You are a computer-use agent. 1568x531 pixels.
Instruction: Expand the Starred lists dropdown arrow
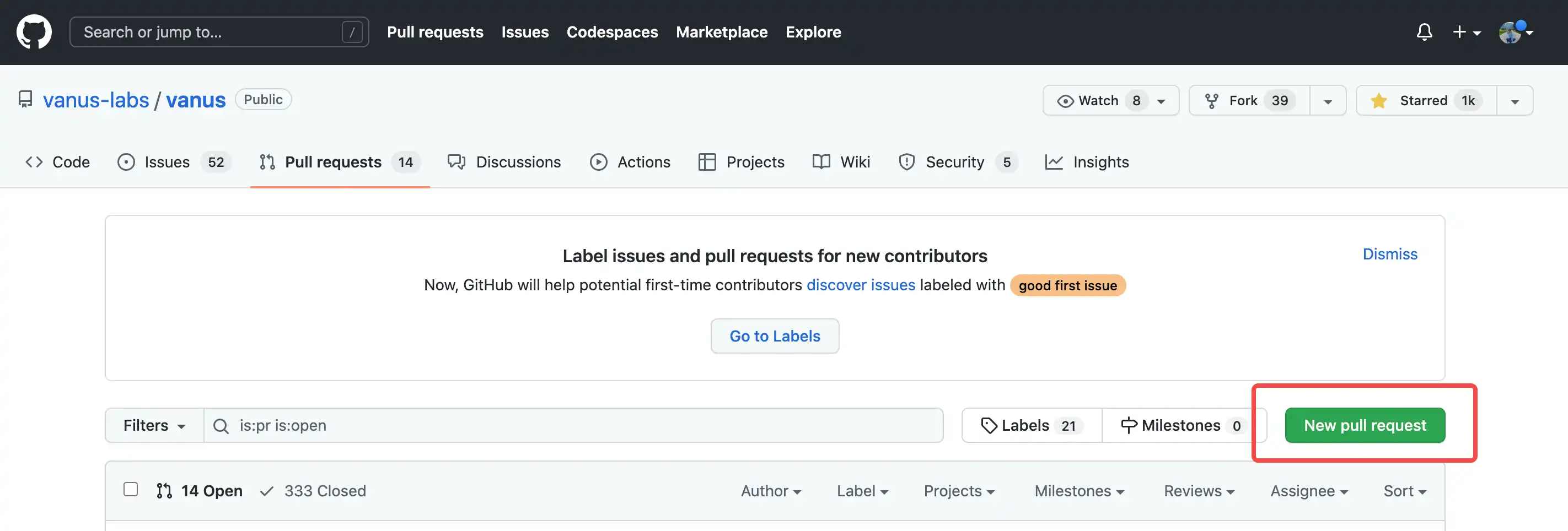coord(1515,101)
